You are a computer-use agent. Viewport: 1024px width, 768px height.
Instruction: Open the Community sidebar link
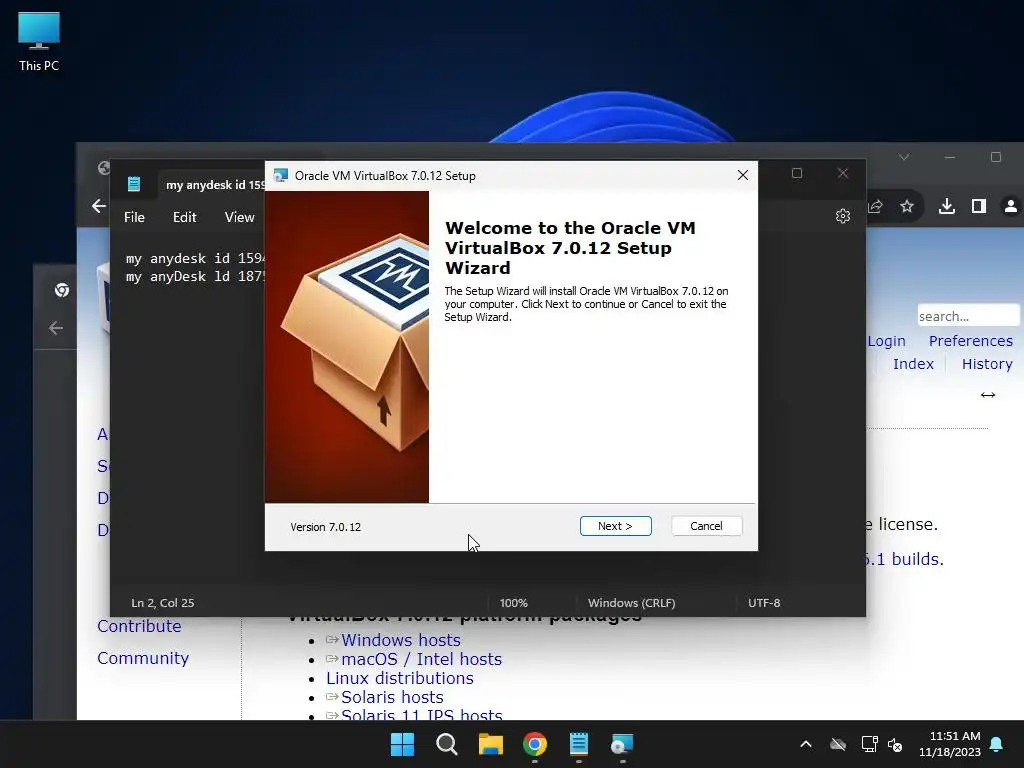143,658
